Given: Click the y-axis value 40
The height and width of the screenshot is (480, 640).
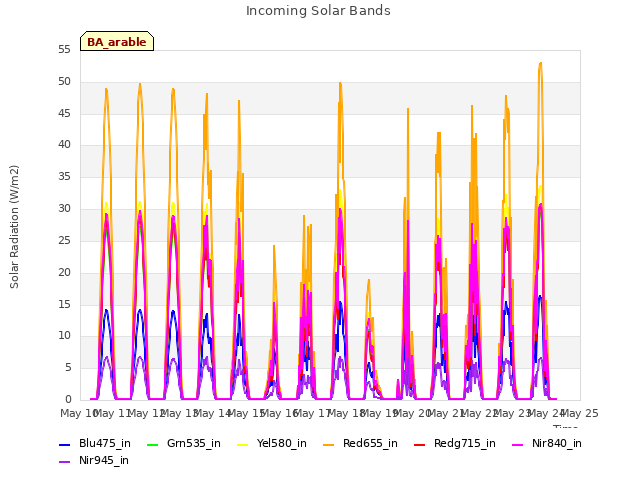Looking at the screenshot, I should [x=64, y=144].
